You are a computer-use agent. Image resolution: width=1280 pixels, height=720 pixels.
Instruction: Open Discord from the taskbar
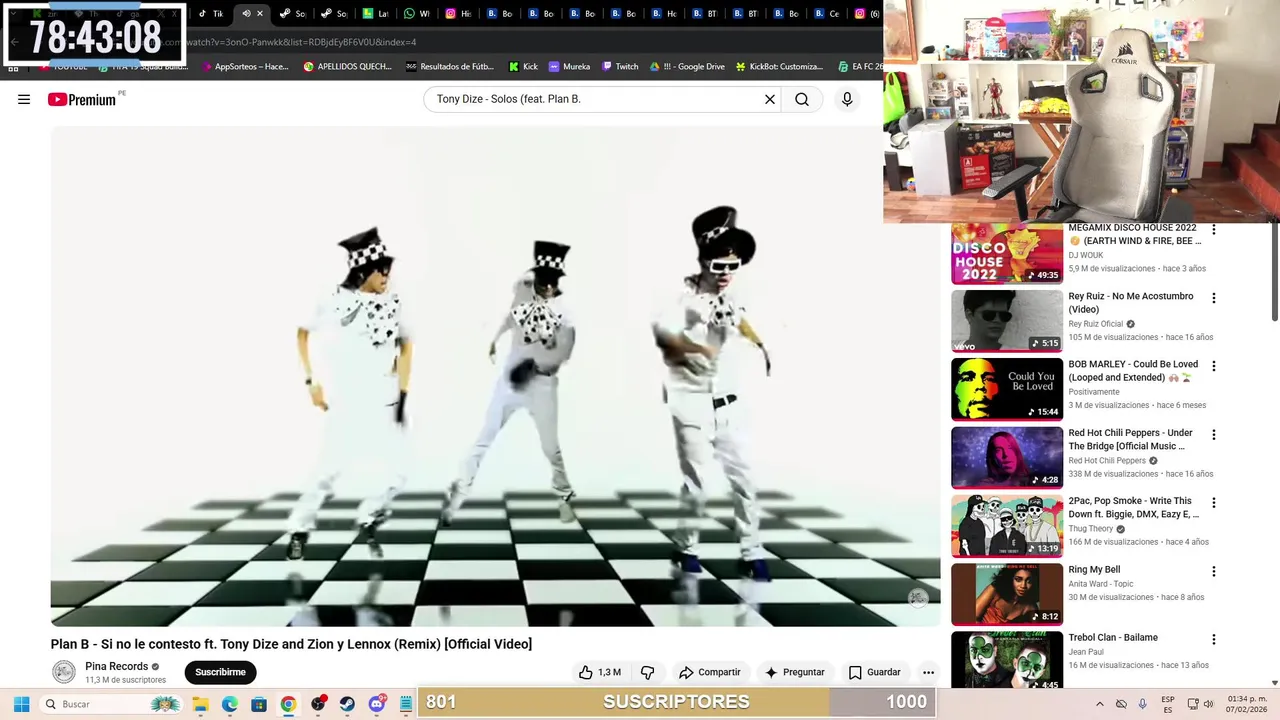pos(377,704)
